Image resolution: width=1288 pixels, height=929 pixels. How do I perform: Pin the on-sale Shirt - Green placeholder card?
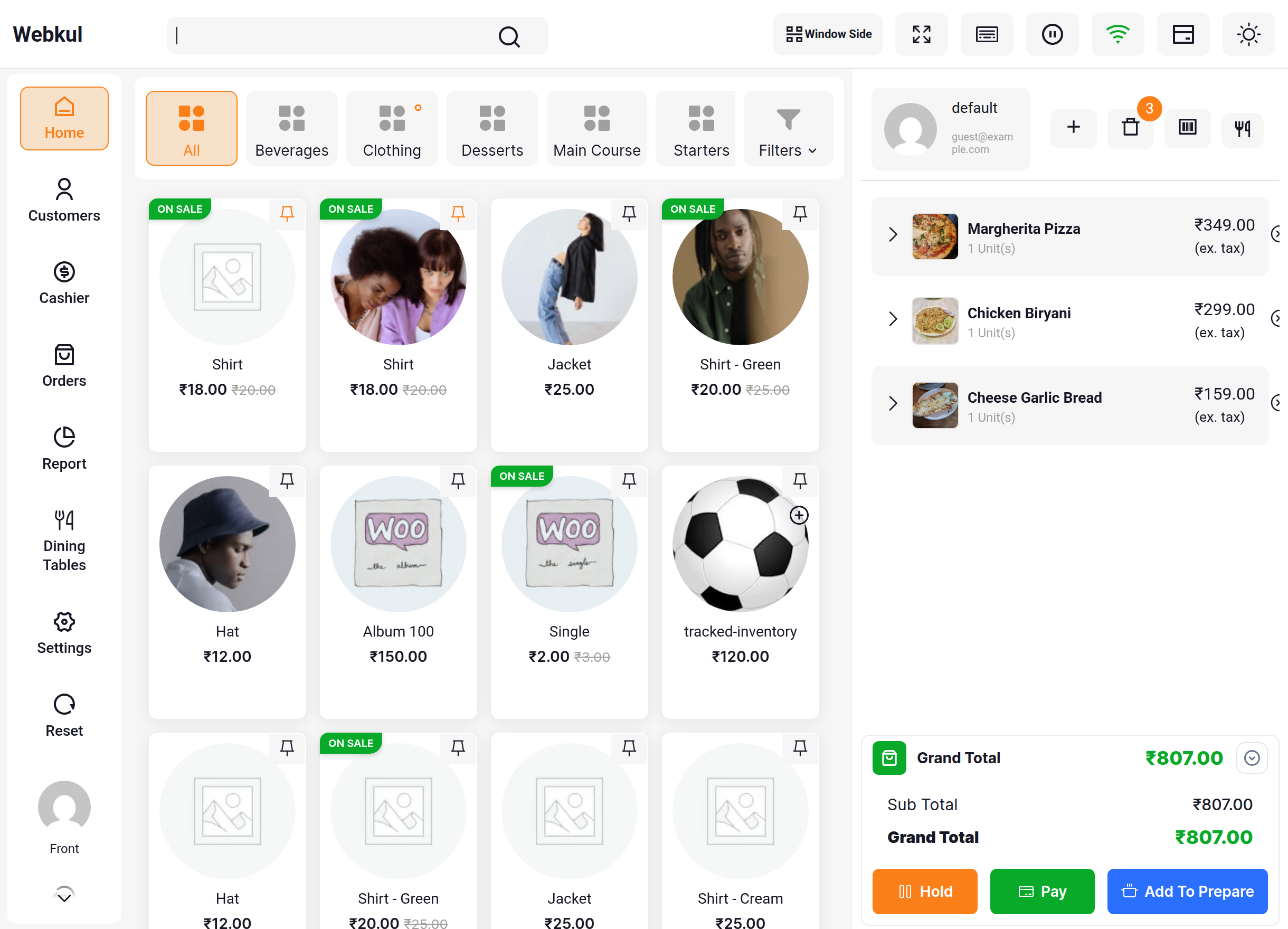[x=458, y=748]
